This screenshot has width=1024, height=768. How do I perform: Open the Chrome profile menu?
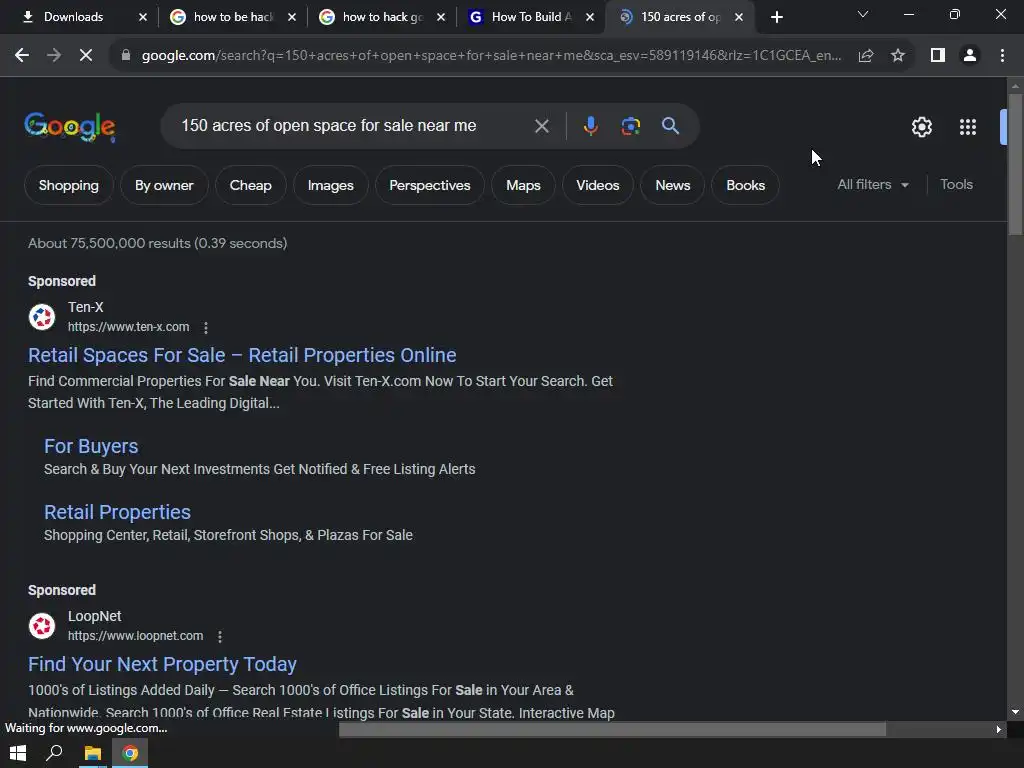click(970, 56)
